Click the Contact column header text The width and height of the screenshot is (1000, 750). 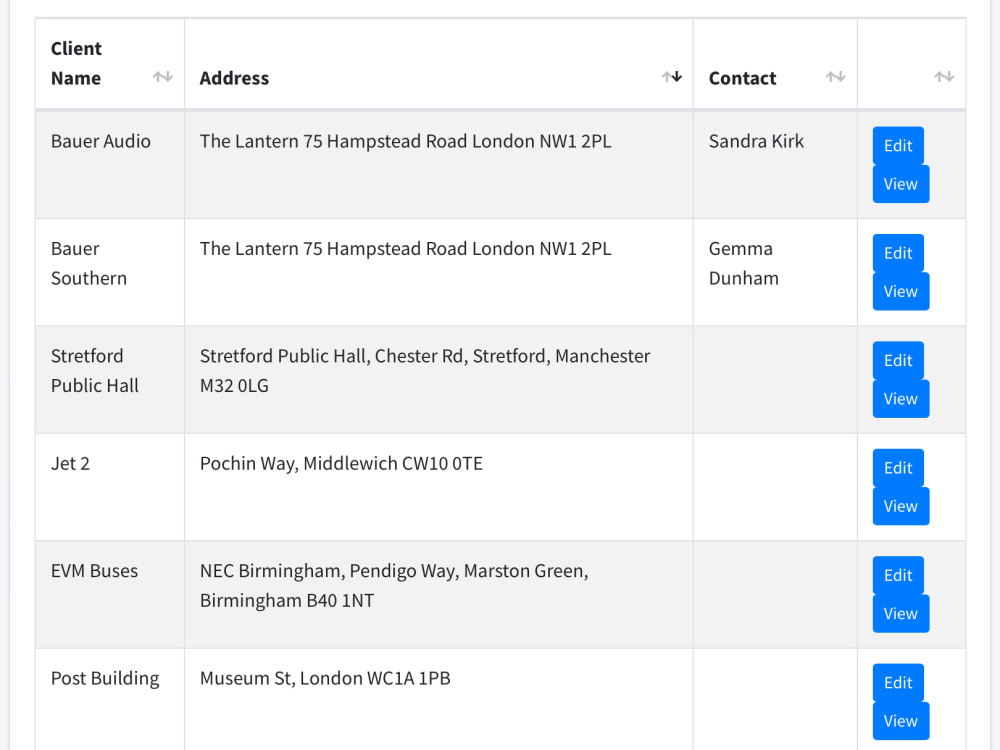point(742,78)
